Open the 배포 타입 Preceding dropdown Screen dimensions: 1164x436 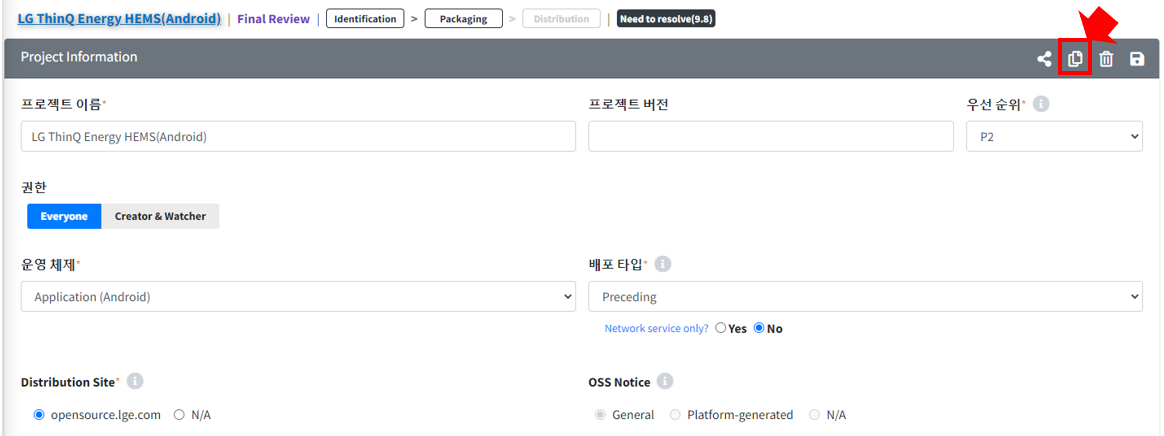[866, 296]
